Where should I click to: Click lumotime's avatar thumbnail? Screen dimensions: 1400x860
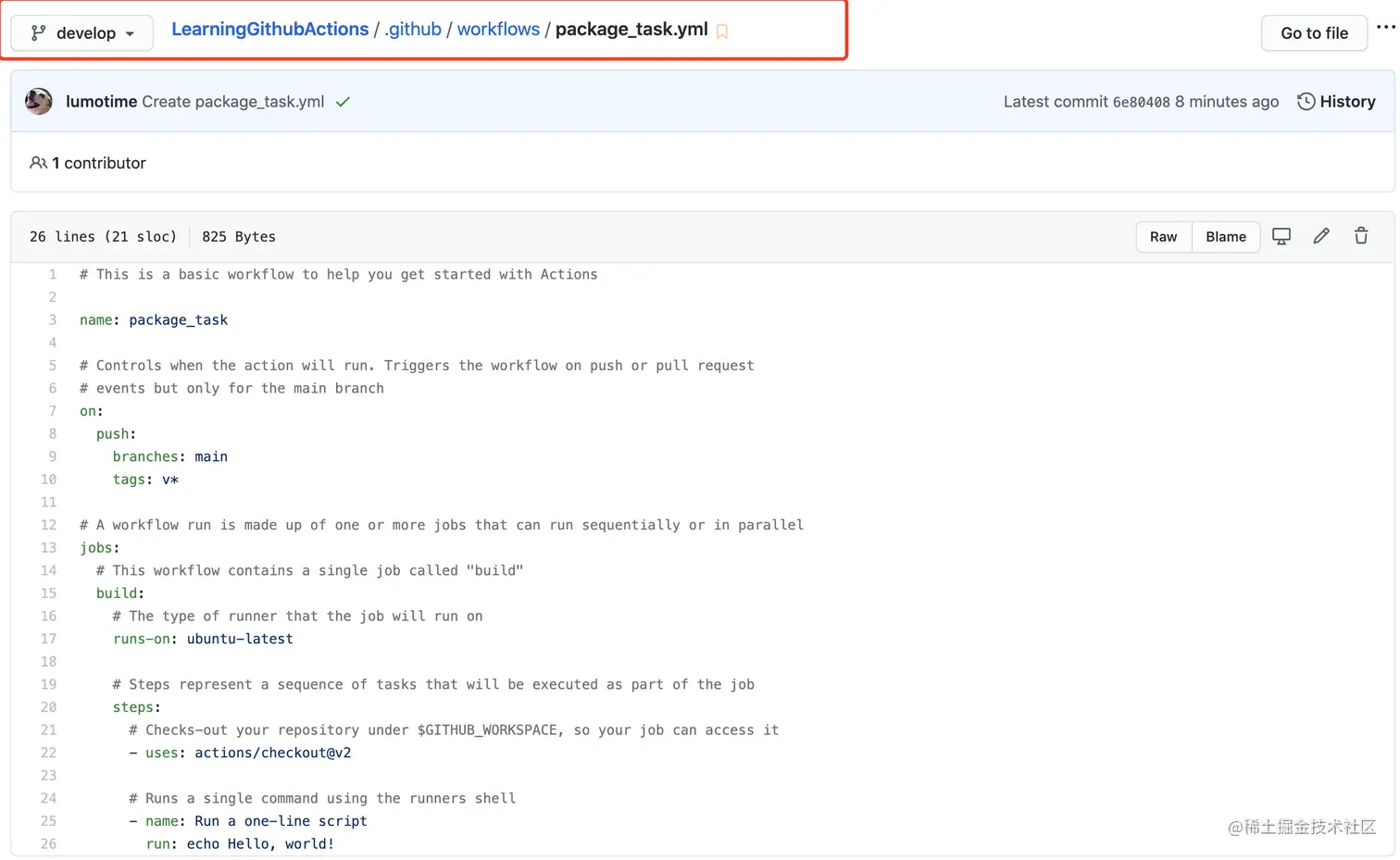click(x=38, y=102)
